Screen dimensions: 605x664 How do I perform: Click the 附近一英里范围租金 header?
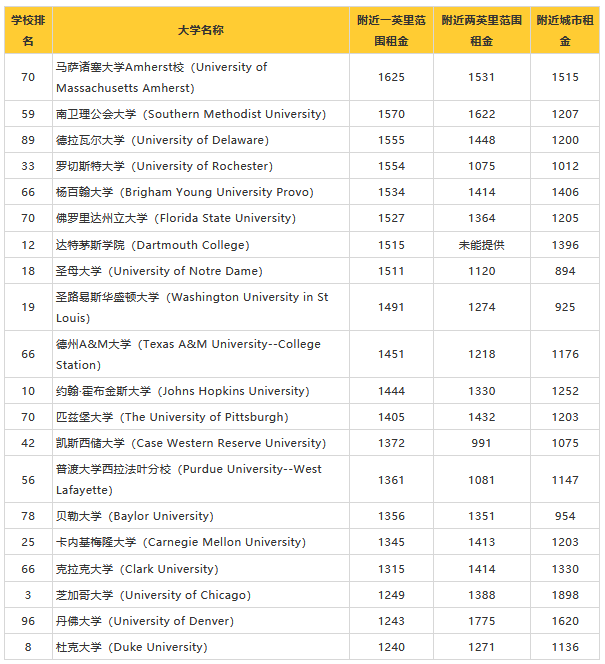pos(391,30)
